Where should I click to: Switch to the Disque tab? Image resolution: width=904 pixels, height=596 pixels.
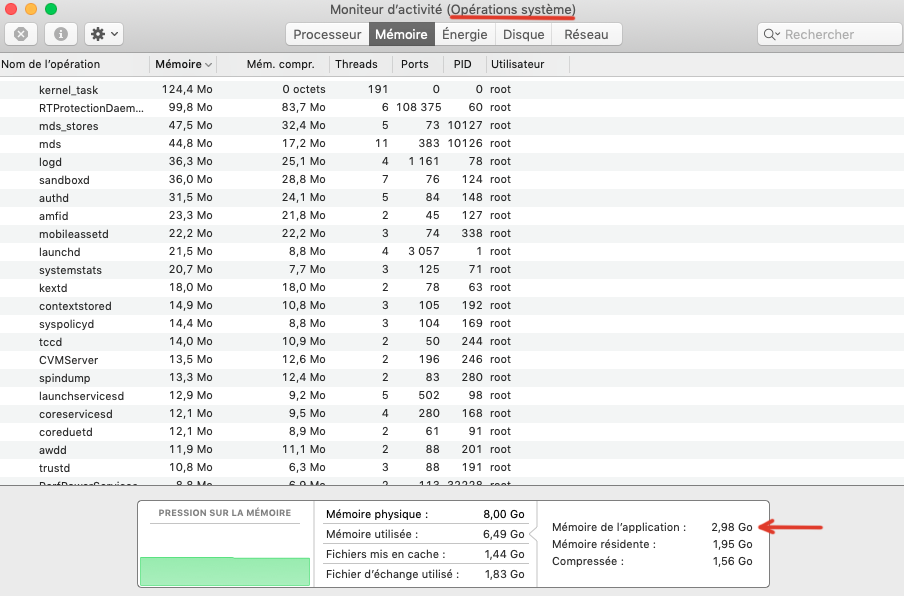pos(523,35)
